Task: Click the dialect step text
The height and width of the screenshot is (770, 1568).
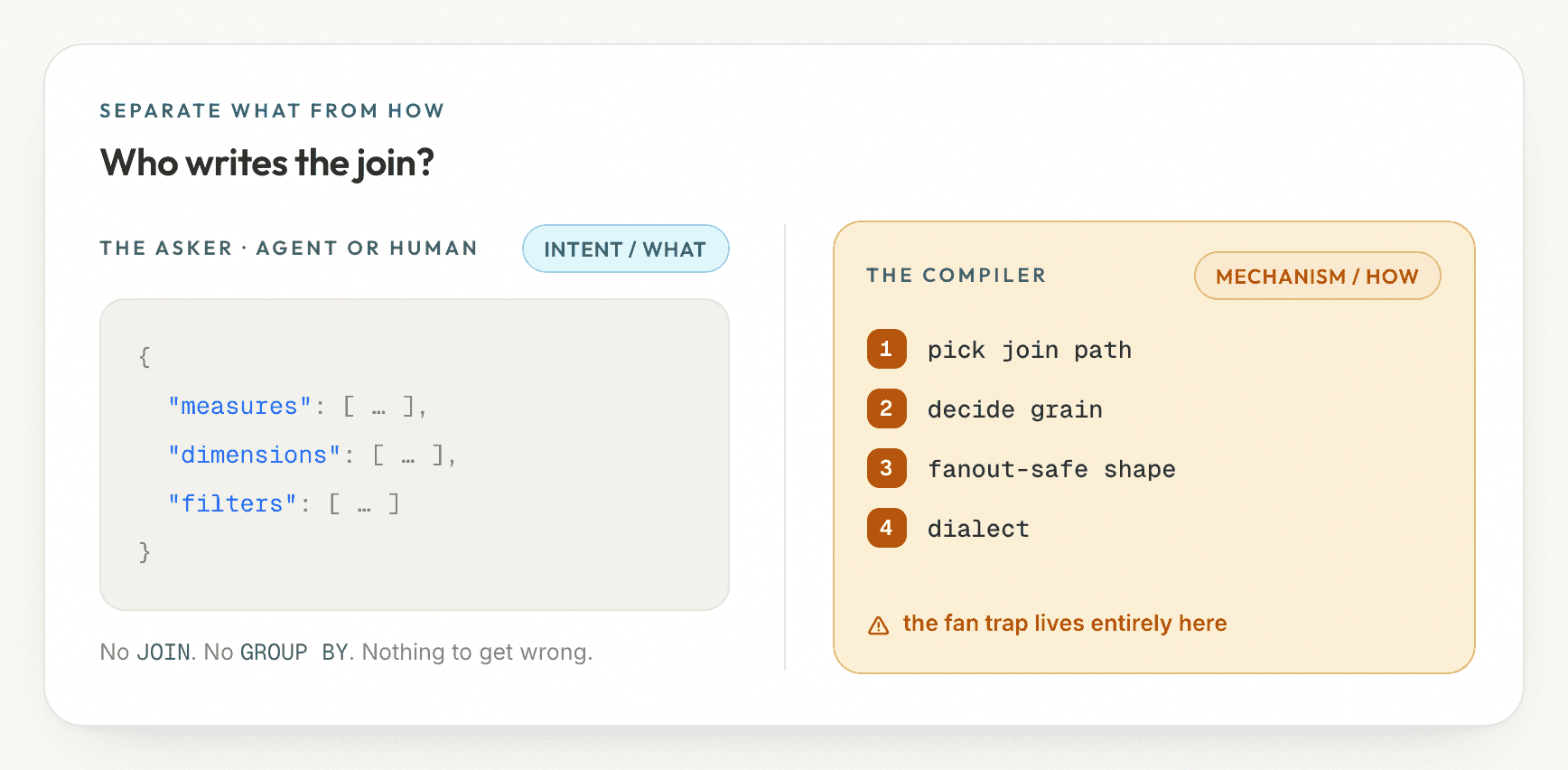Action: pyautogui.click(x=978, y=529)
